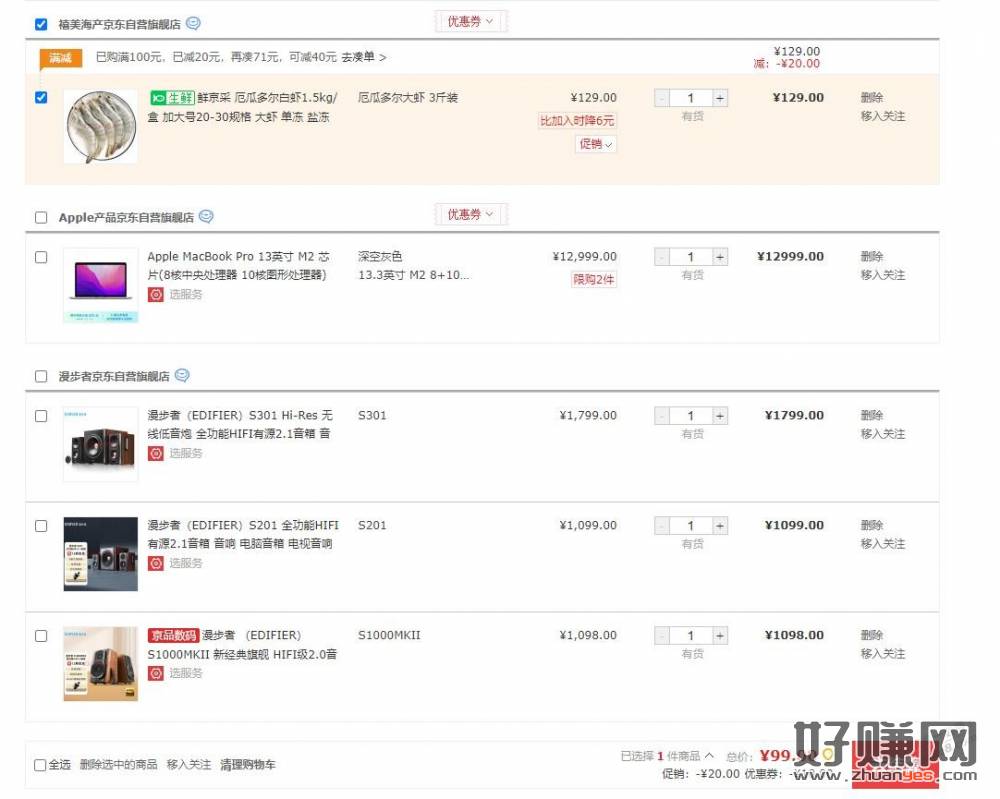Uncheck the 厄瓜多尔白虾 shrimp item checkbox
The image size is (1000, 799).
tap(41, 98)
